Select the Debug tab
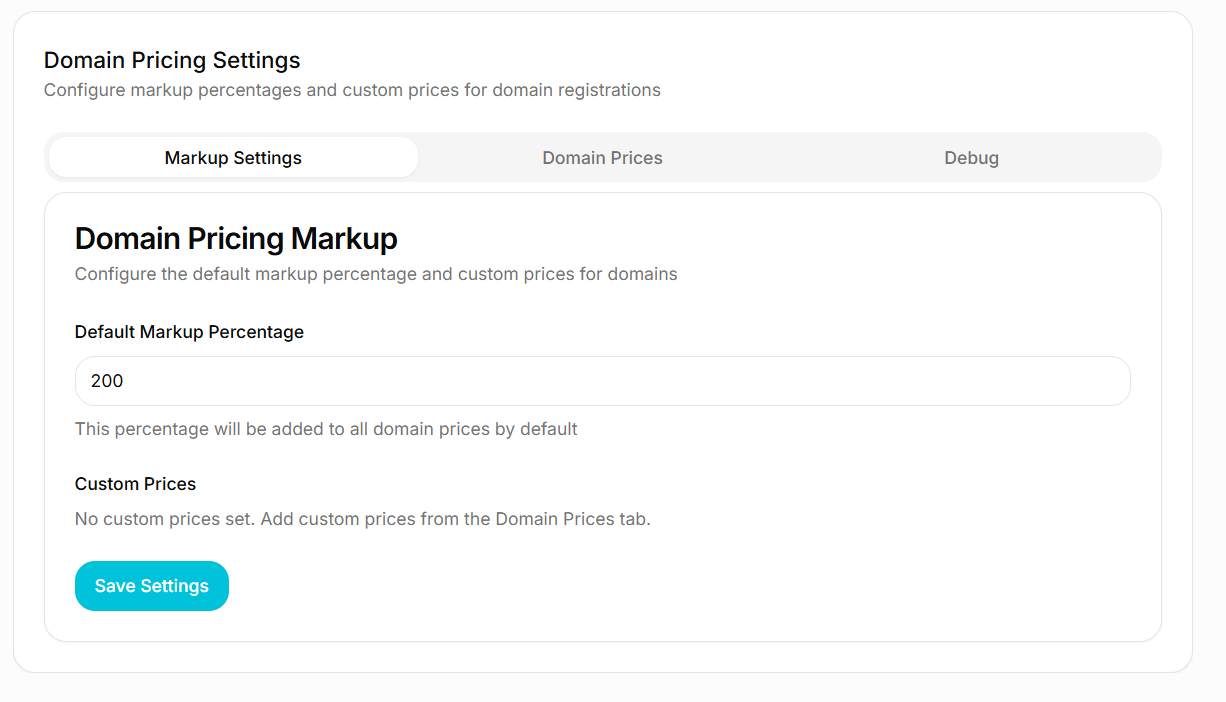 971,158
